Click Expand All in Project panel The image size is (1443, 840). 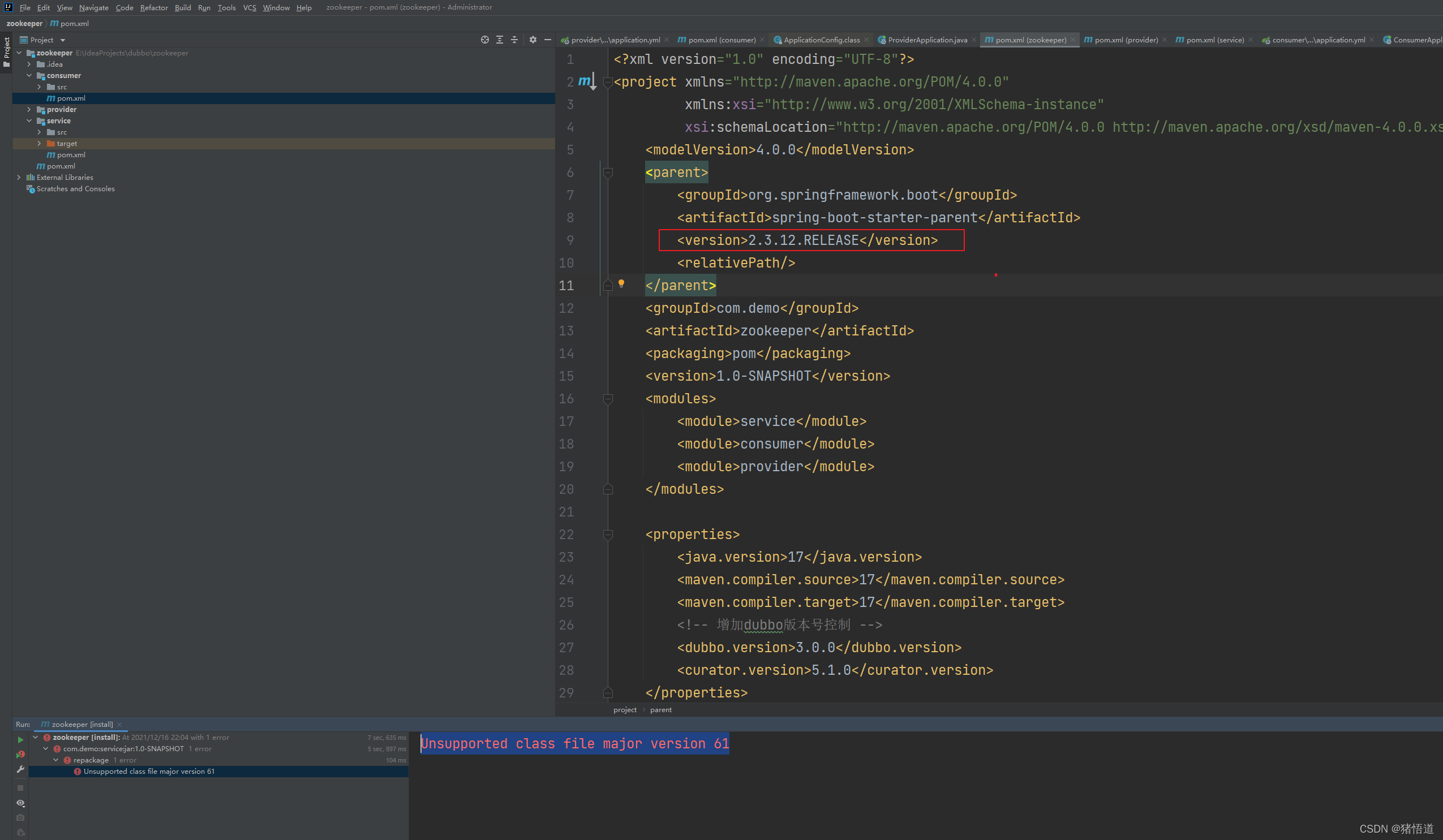coord(499,40)
